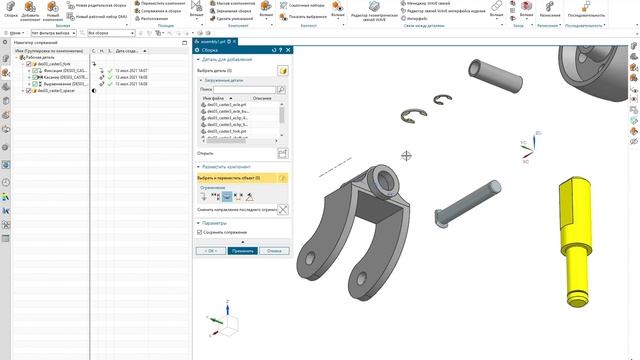Click reverse last constraint direction button

[x=282, y=210]
